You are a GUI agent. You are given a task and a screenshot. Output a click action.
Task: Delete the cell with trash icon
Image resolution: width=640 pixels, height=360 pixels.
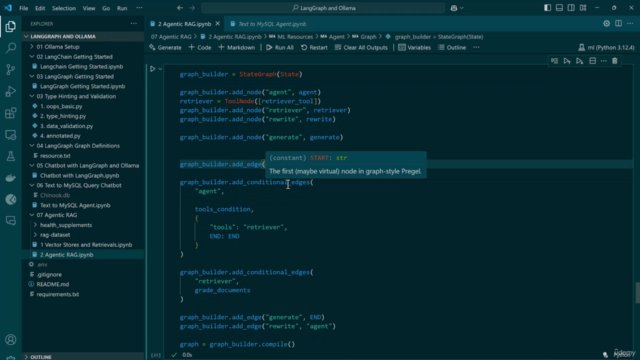click(615, 61)
